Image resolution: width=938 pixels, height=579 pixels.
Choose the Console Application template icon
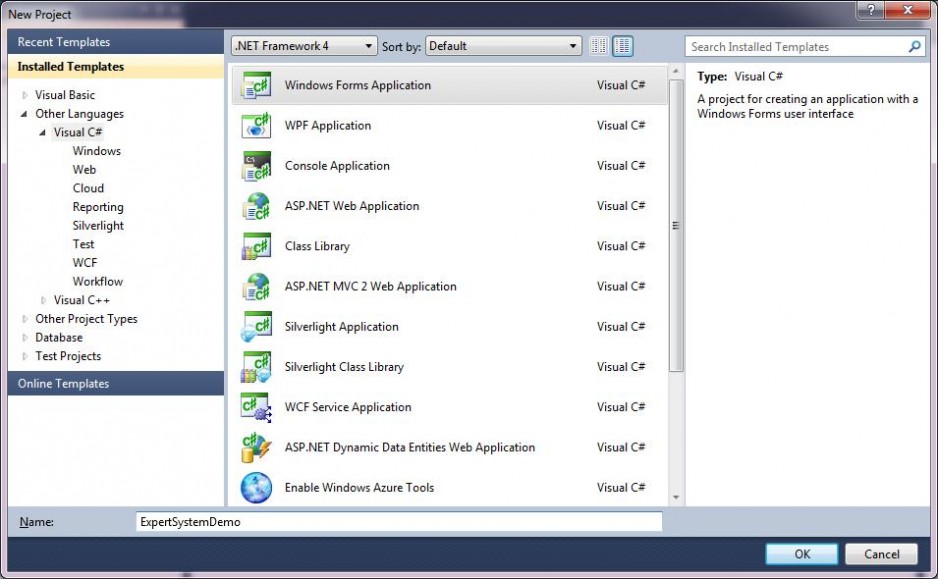tap(256, 166)
